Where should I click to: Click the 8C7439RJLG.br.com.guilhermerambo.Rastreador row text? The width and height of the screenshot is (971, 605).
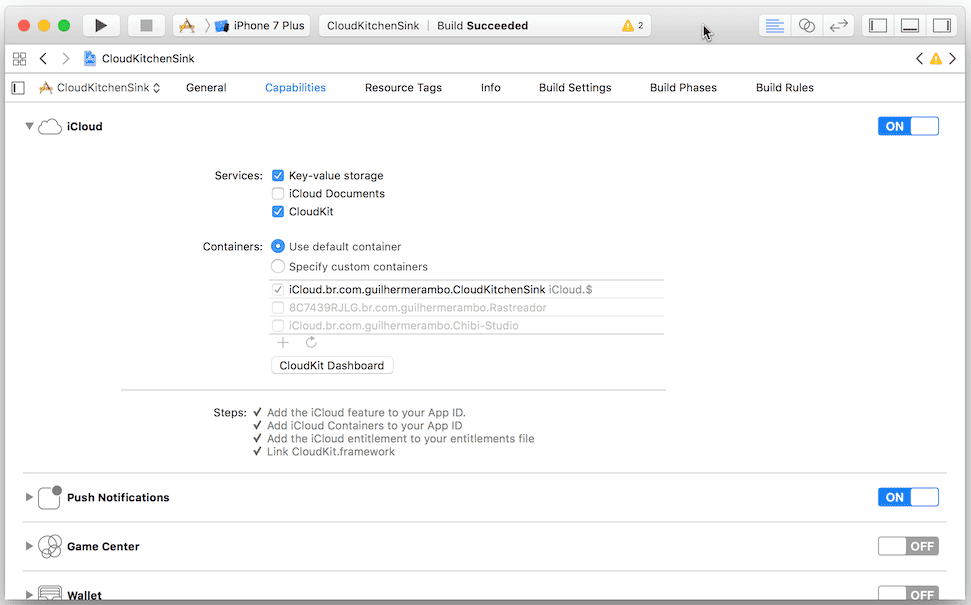point(417,307)
